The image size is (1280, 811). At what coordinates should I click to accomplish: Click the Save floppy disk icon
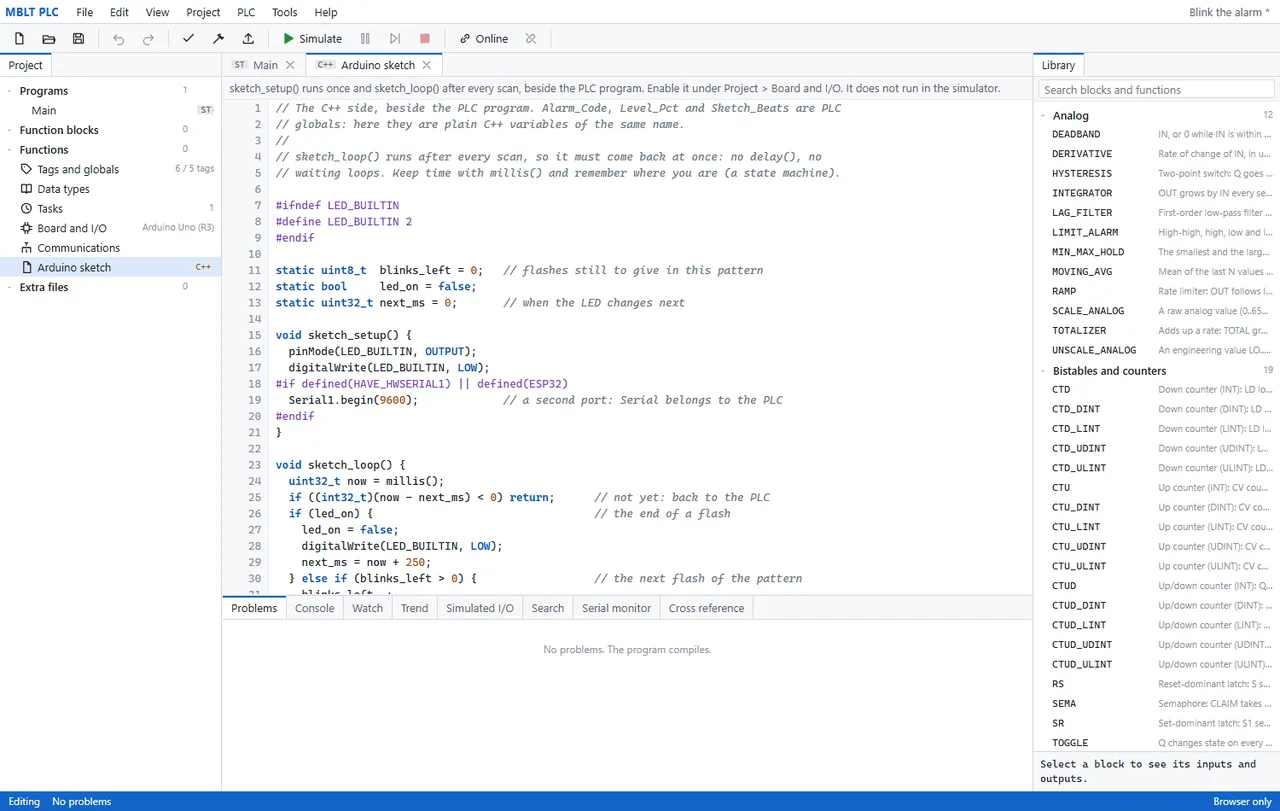click(x=79, y=39)
